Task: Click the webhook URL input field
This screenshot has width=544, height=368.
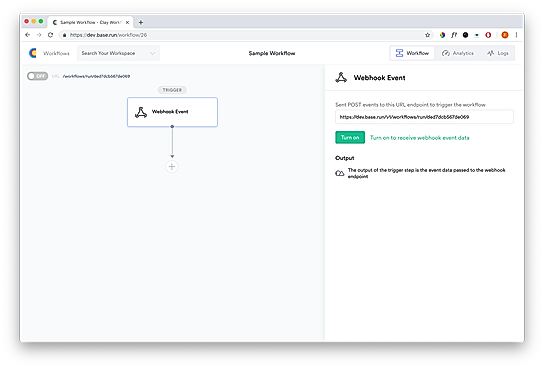Action: tap(424, 117)
